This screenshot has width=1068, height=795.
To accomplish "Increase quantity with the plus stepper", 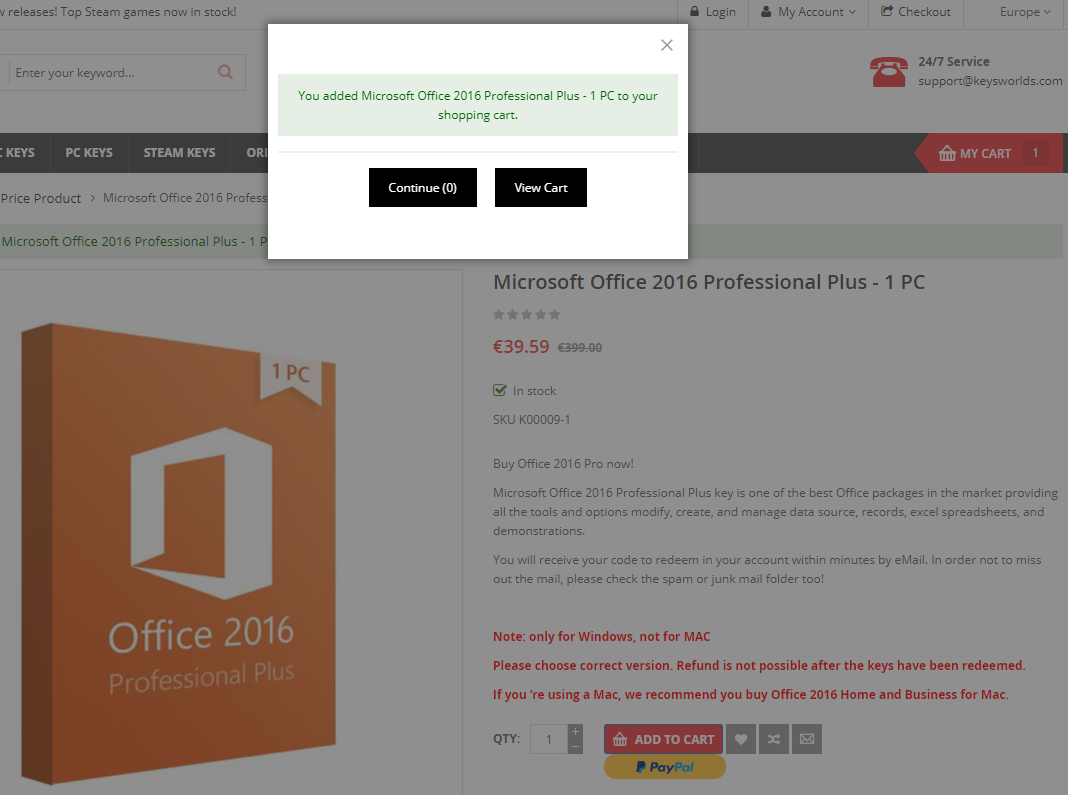I will pos(575,732).
